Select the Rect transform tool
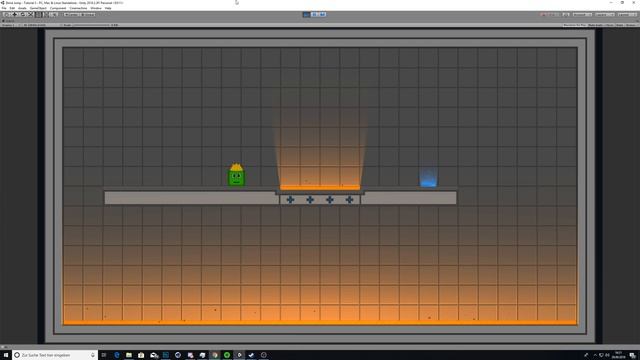The image size is (640, 360). [x=38, y=15]
